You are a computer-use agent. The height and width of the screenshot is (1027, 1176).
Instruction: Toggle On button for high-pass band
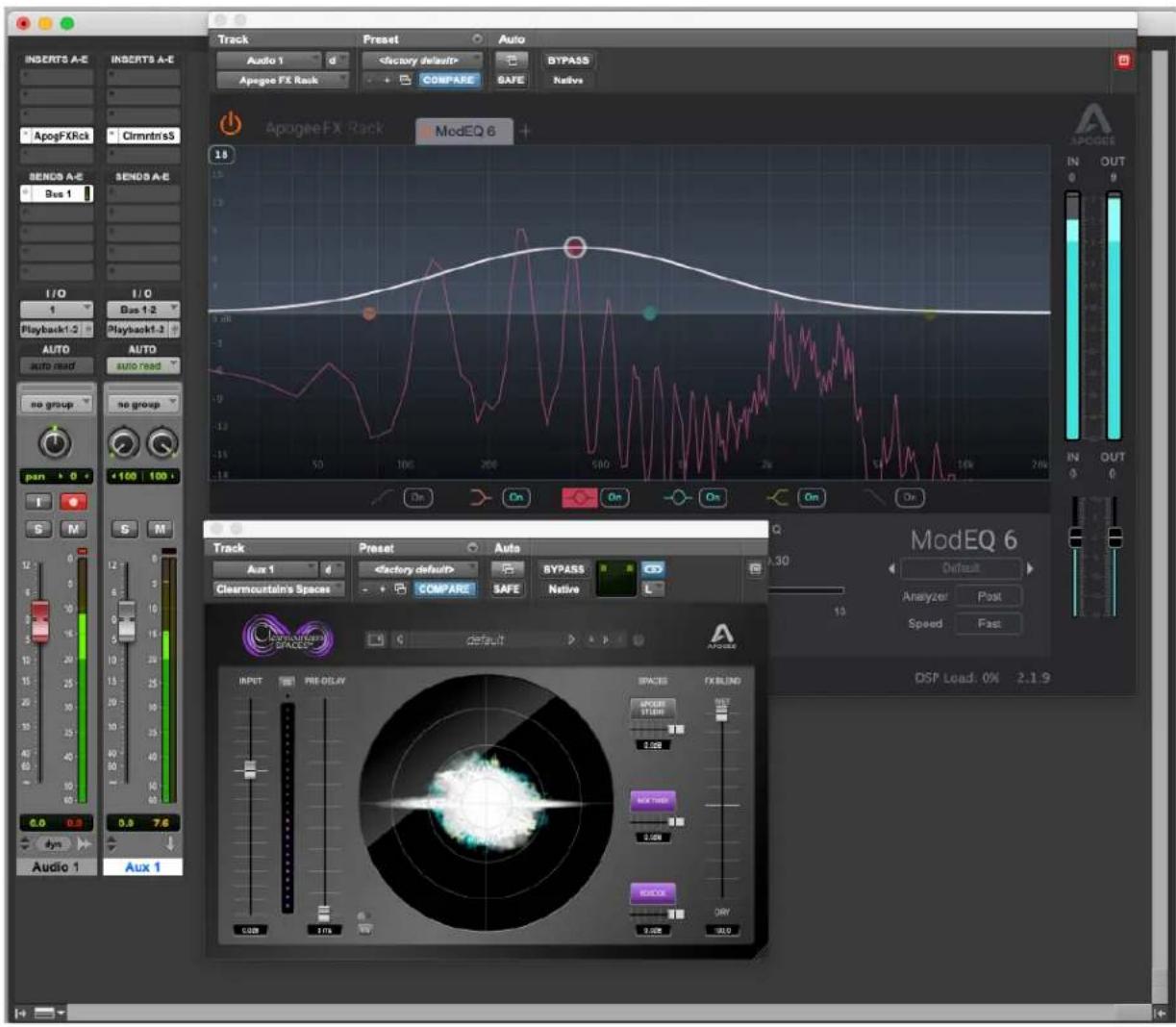click(x=418, y=497)
